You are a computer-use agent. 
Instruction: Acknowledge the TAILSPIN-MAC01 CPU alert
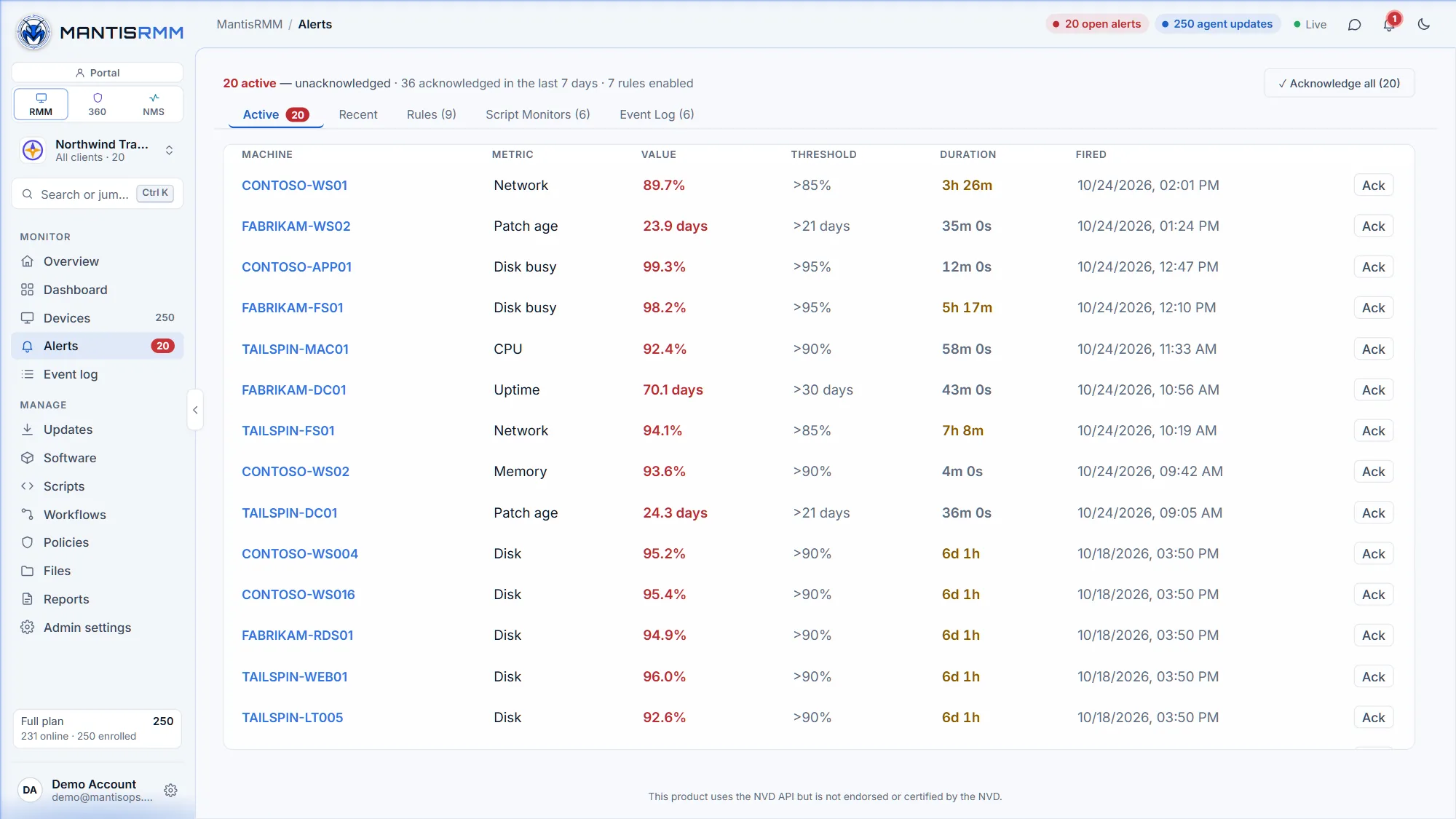pyautogui.click(x=1374, y=349)
